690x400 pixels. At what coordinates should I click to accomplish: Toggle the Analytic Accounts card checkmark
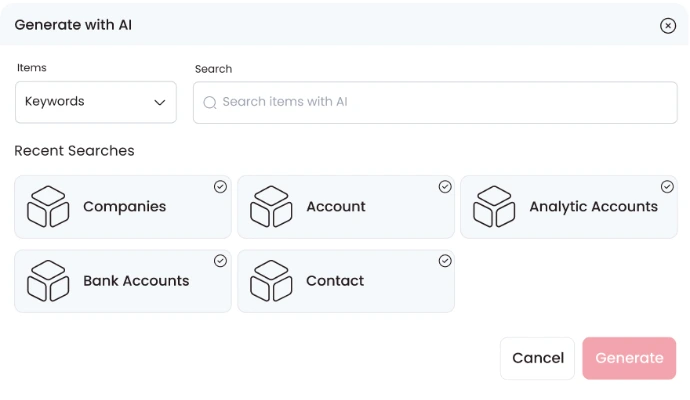(x=667, y=186)
